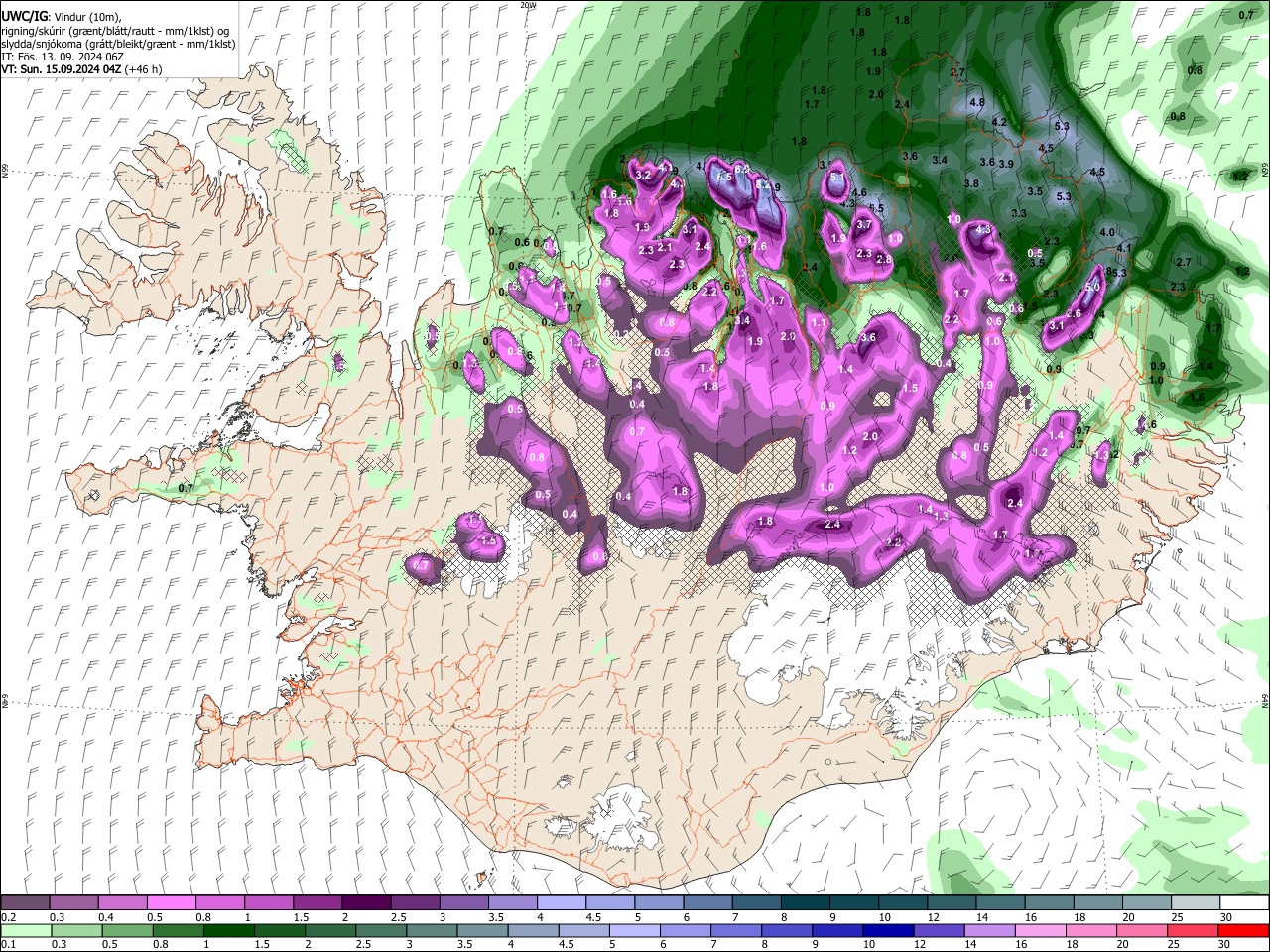1270x952 pixels.
Task: Click the '0.2' label in snow legend
Action: pyautogui.click(x=8, y=917)
